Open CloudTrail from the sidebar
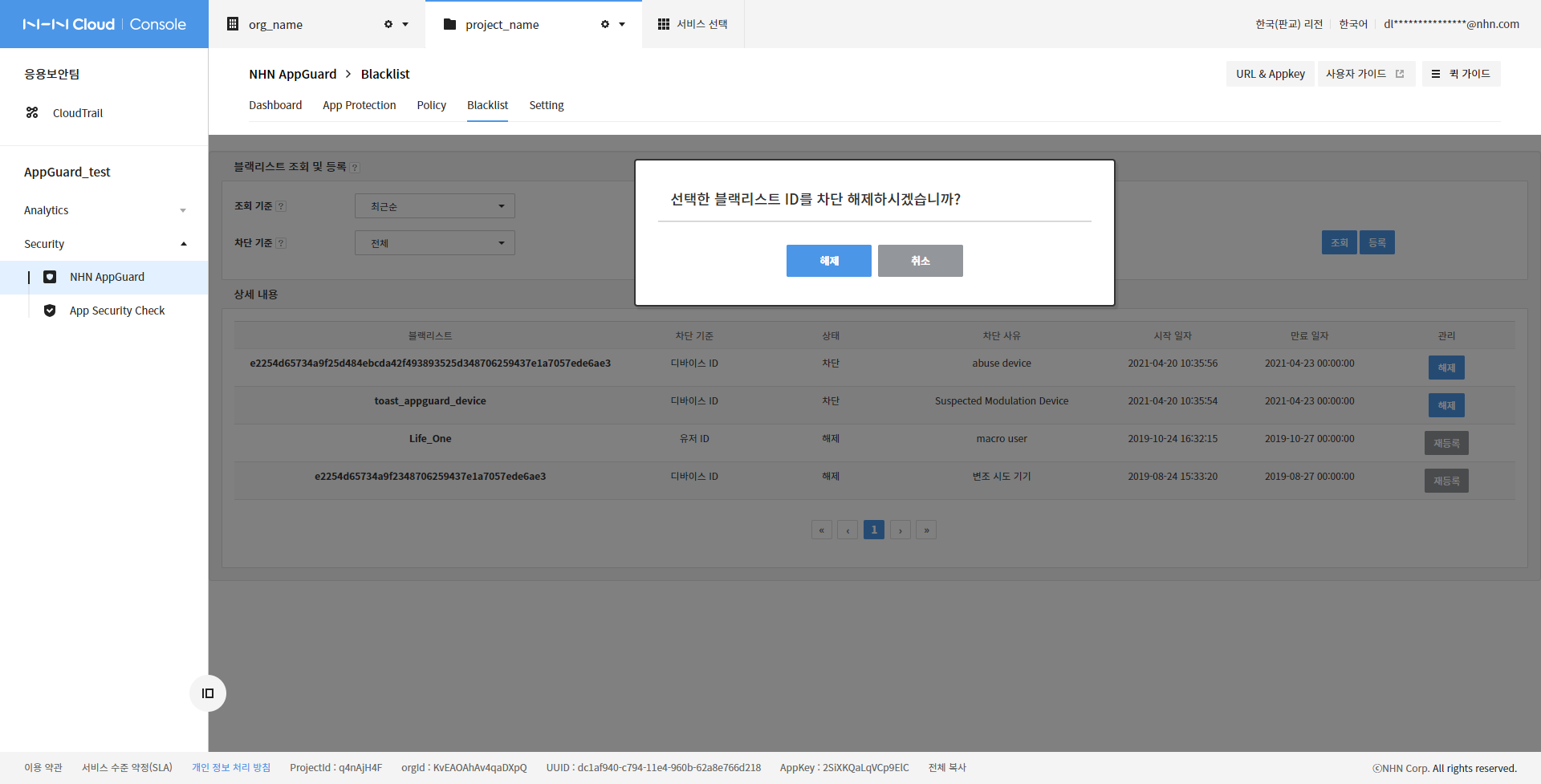Viewport: 1541px width, 784px height. (x=78, y=113)
